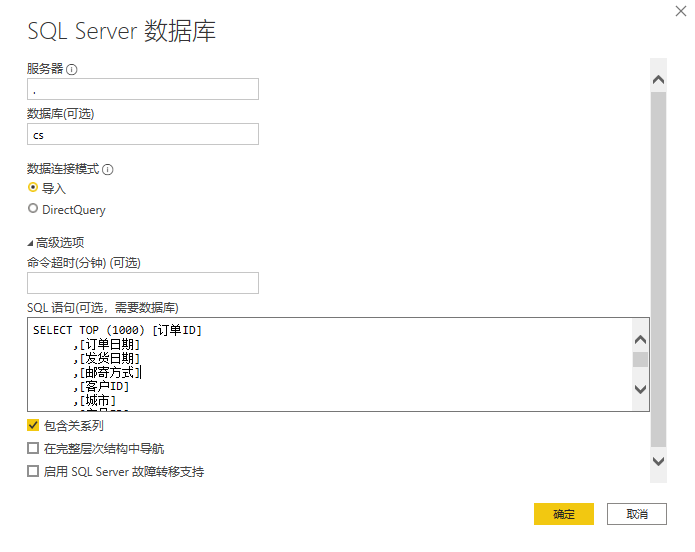
Task: Enable SQL Server 故障转移支持 checkbox
Action: [33, 471]
